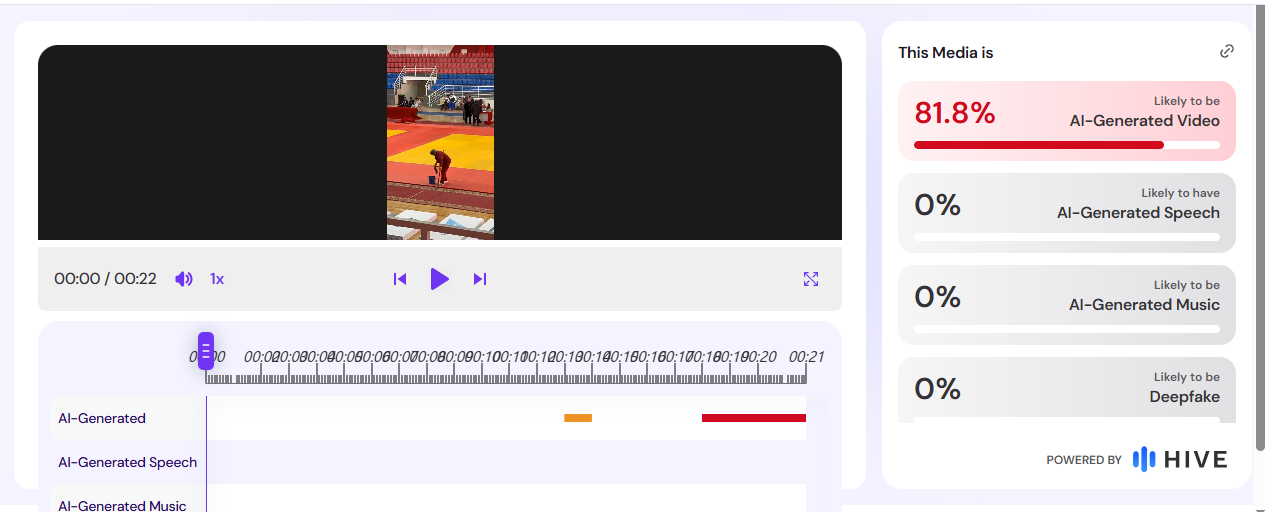The height and width of the screenshot is (512, 1265).
Task: Select the AI-Generated timeline row label
Action: pos(102,418)
